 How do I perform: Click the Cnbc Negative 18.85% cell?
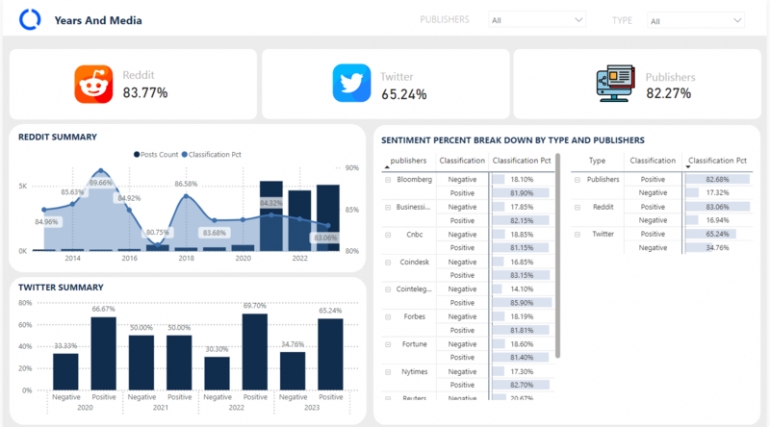[x=522, y=235]
